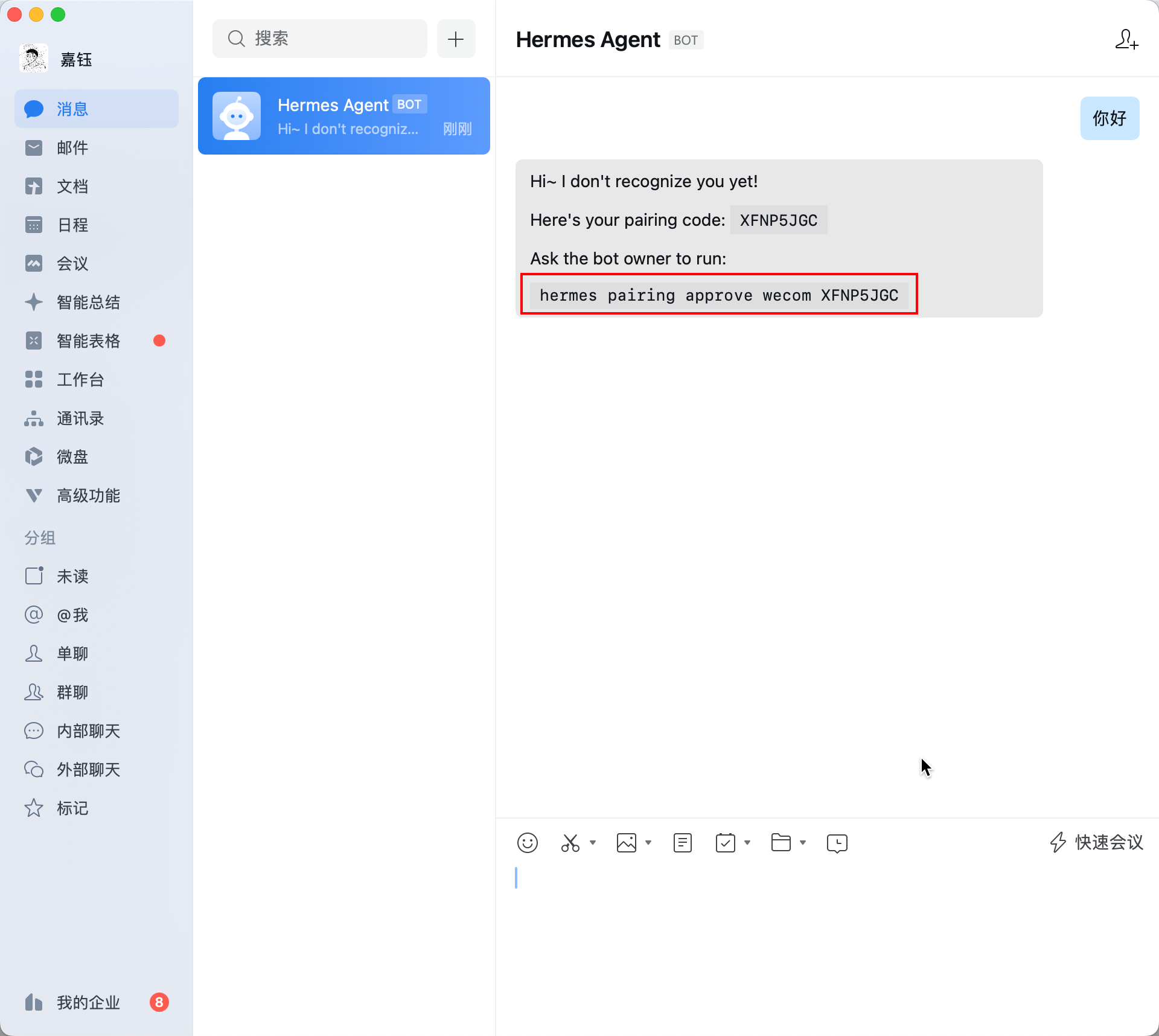Click the send image icon
This screenshot has height=1036, width=1159.
click(627, 842)
